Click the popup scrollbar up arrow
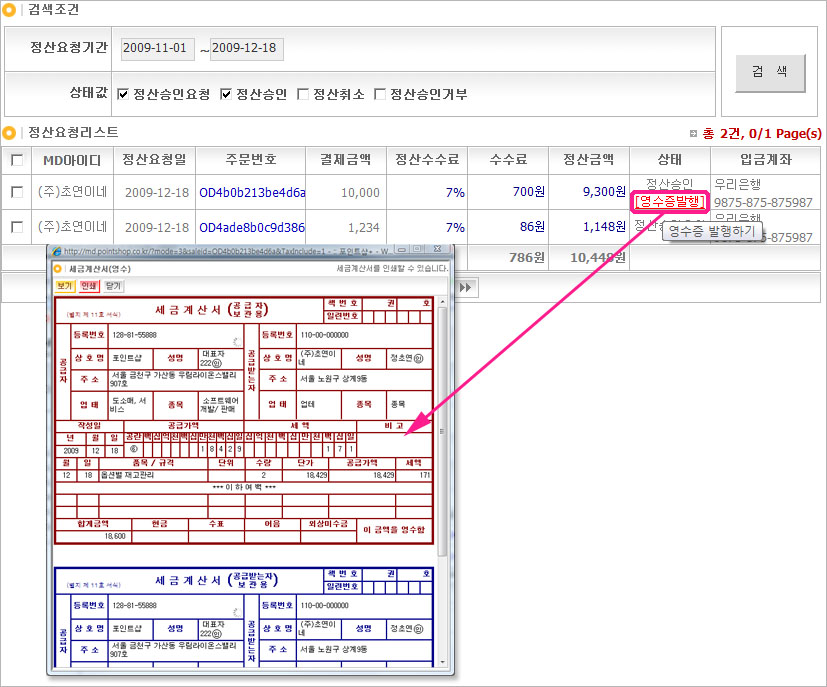The width and height of the screenshot is (827, 687). pos(443,284)
